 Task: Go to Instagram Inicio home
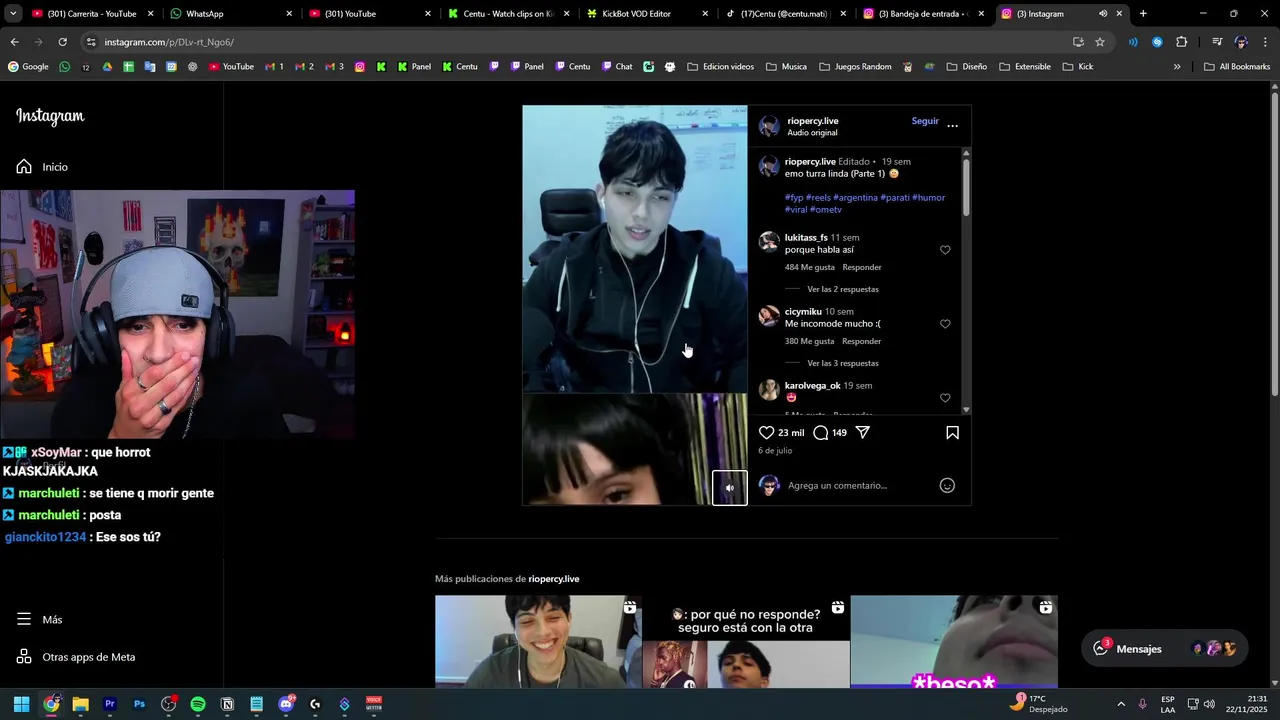click(x=43, y=167)
